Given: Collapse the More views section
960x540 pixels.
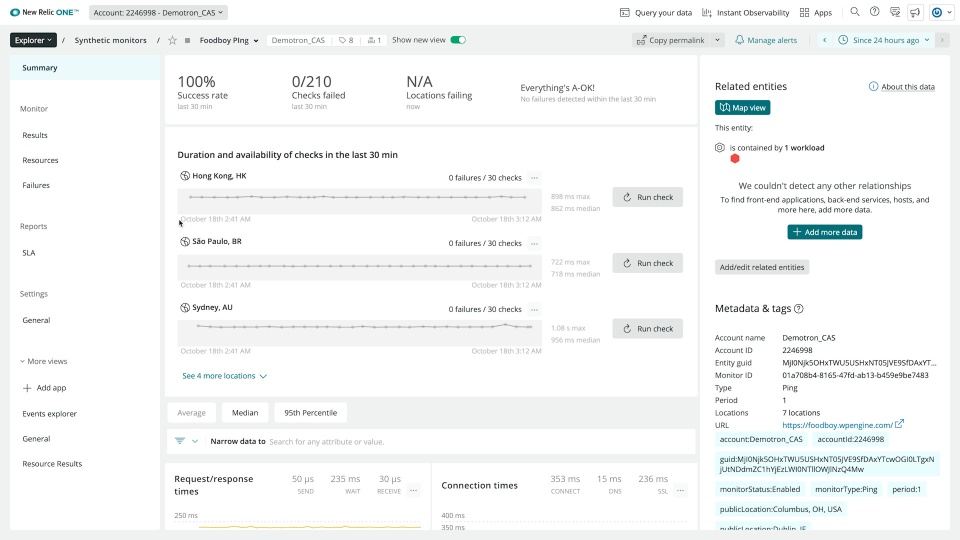Looking at the screenshot, I should (43, 361).
